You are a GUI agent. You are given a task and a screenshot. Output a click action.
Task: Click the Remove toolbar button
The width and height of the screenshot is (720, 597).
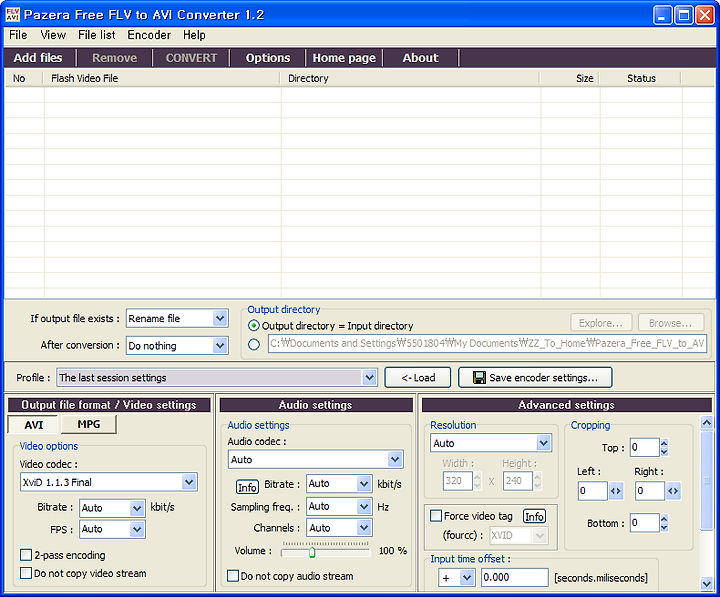[x=114, y=58]
